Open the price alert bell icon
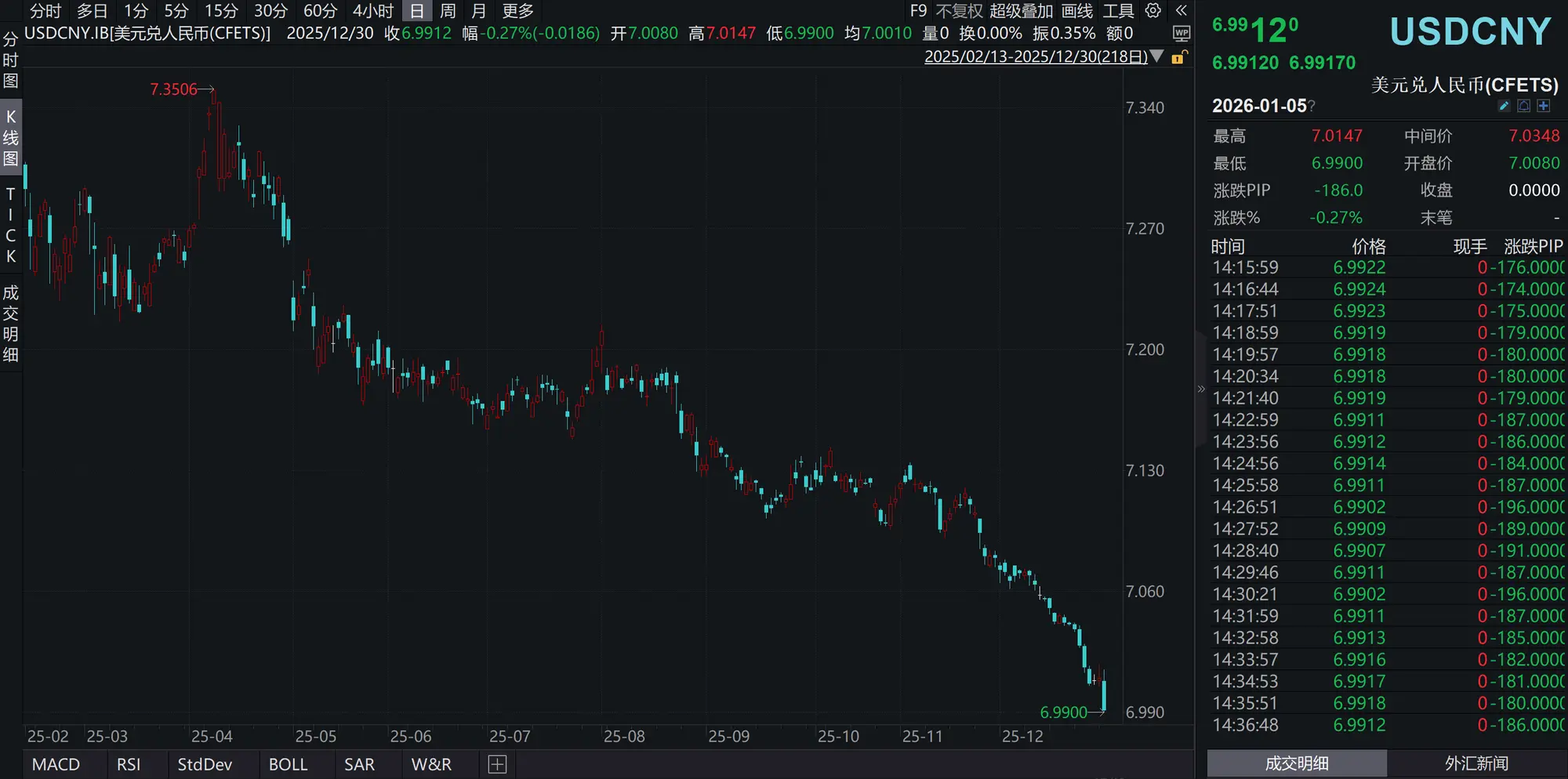 pos(1524,106)
